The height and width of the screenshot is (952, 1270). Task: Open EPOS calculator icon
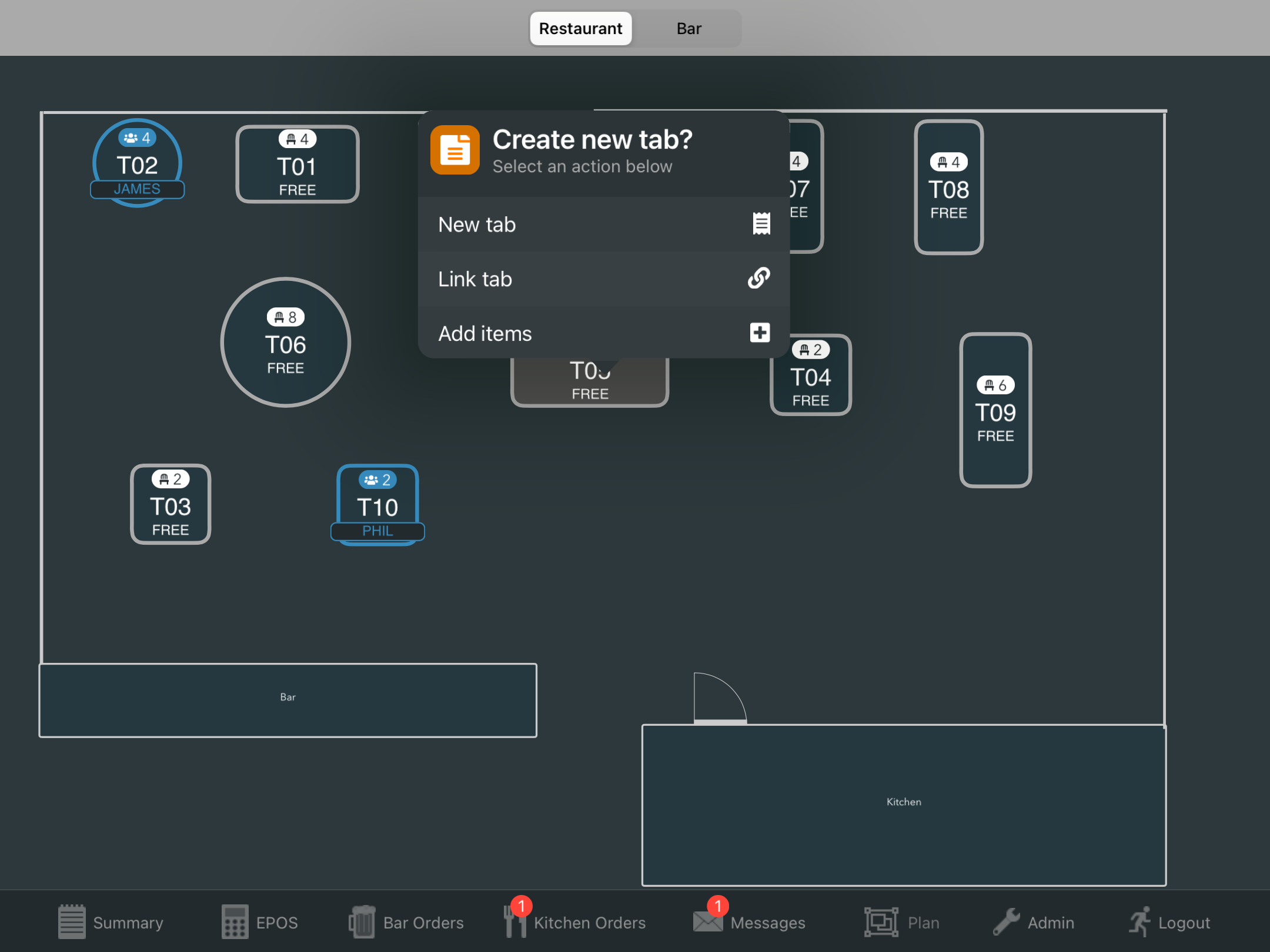click(x=235, y=922)
